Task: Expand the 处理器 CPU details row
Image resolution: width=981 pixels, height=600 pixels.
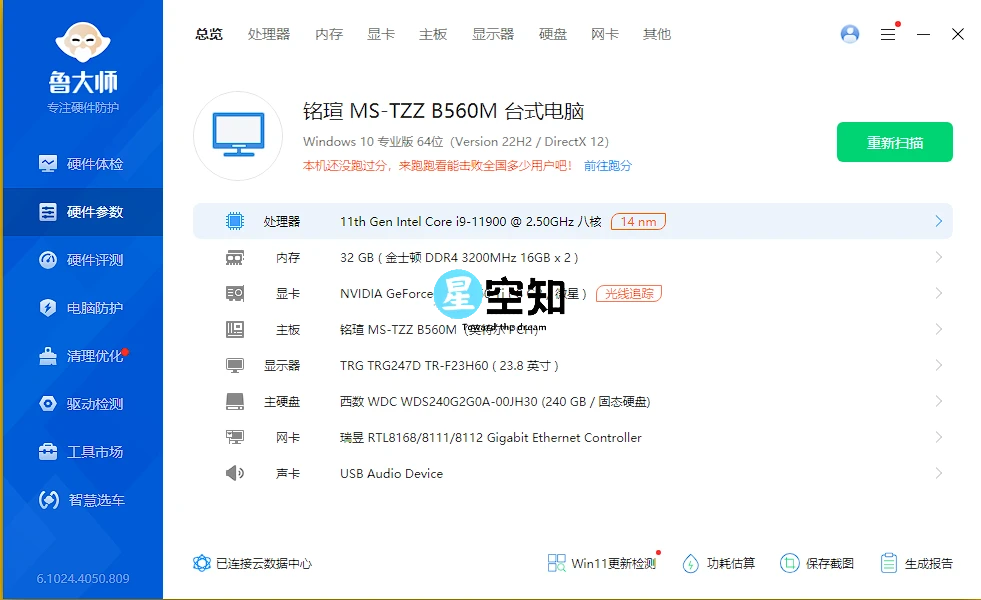Action: tap(571, 221)
